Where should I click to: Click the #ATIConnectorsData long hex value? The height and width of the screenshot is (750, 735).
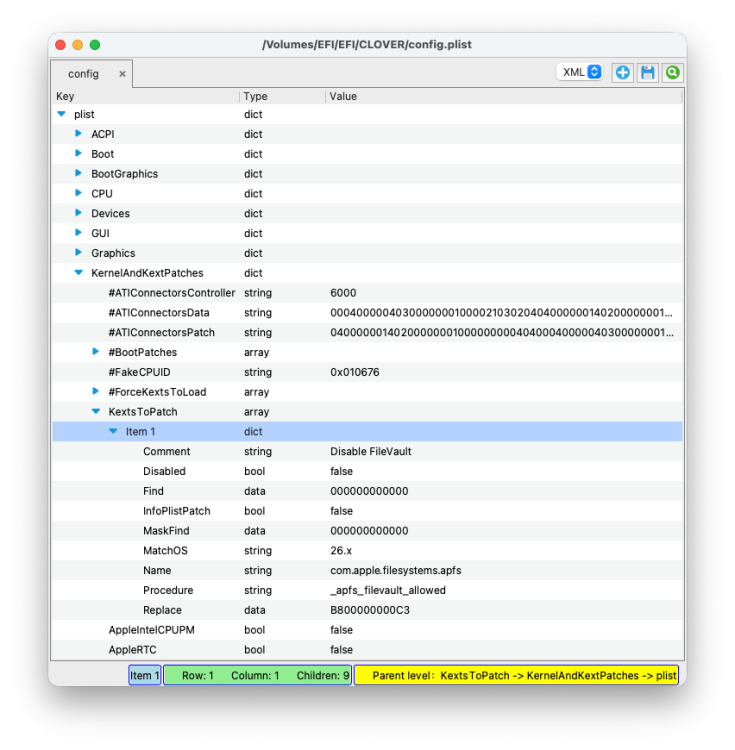pos(501,312)
